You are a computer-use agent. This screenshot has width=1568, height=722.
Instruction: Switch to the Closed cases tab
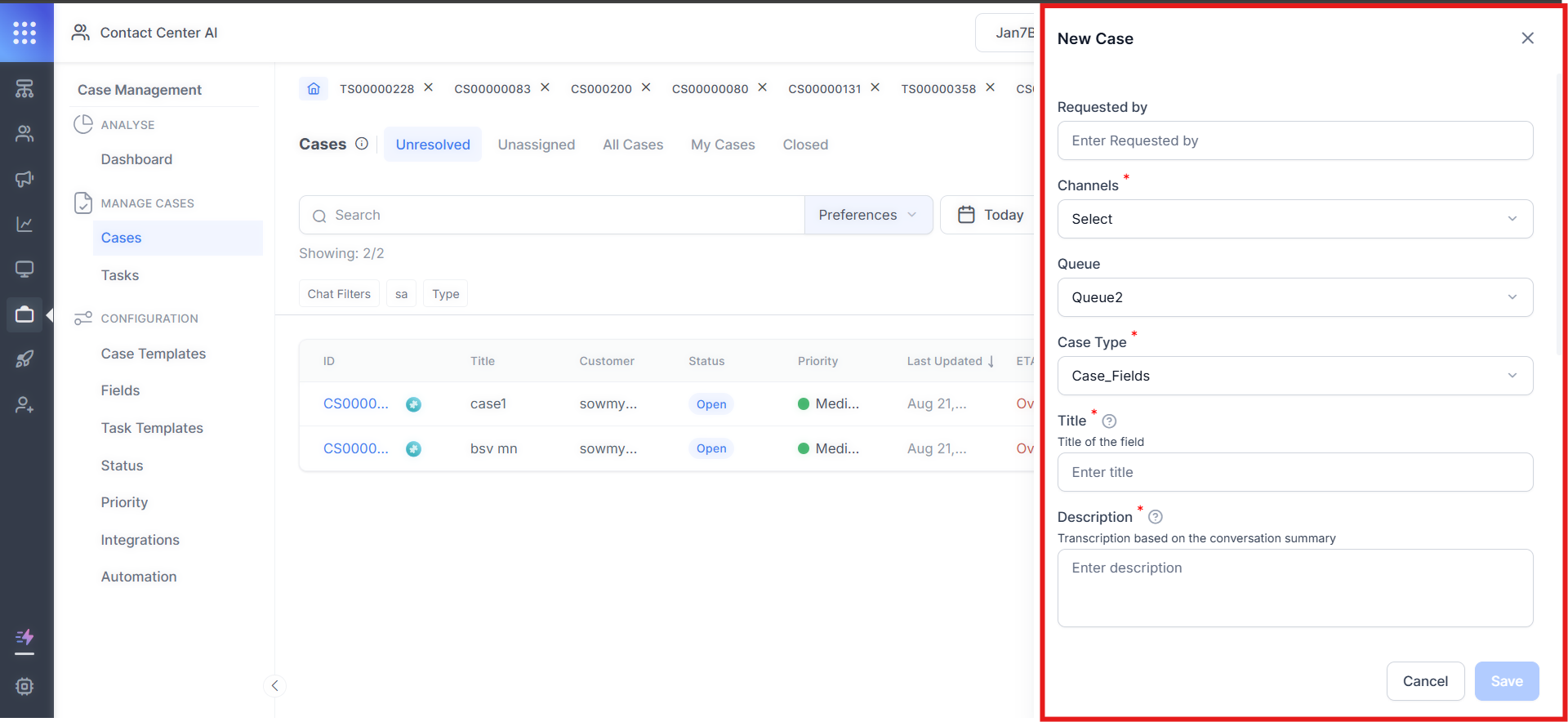tap(804, 145)
